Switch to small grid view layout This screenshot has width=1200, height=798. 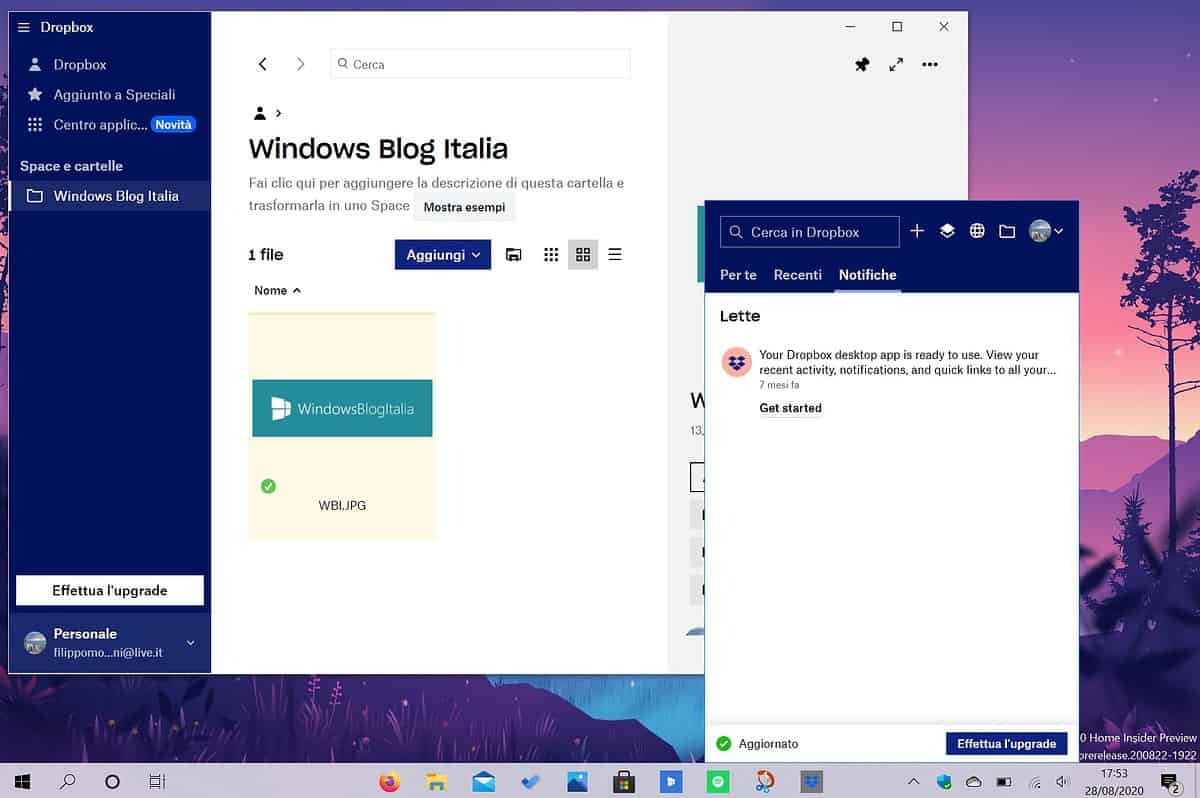click(551, 254)
